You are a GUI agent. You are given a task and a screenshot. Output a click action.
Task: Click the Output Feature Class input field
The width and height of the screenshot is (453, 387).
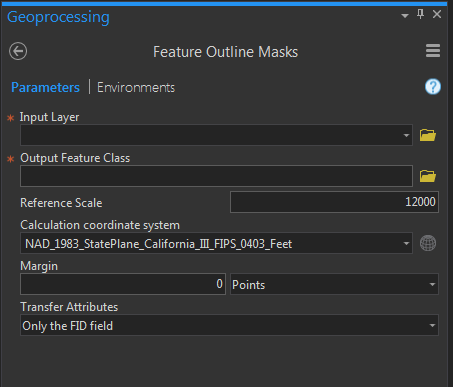click(x=216, y=176)
